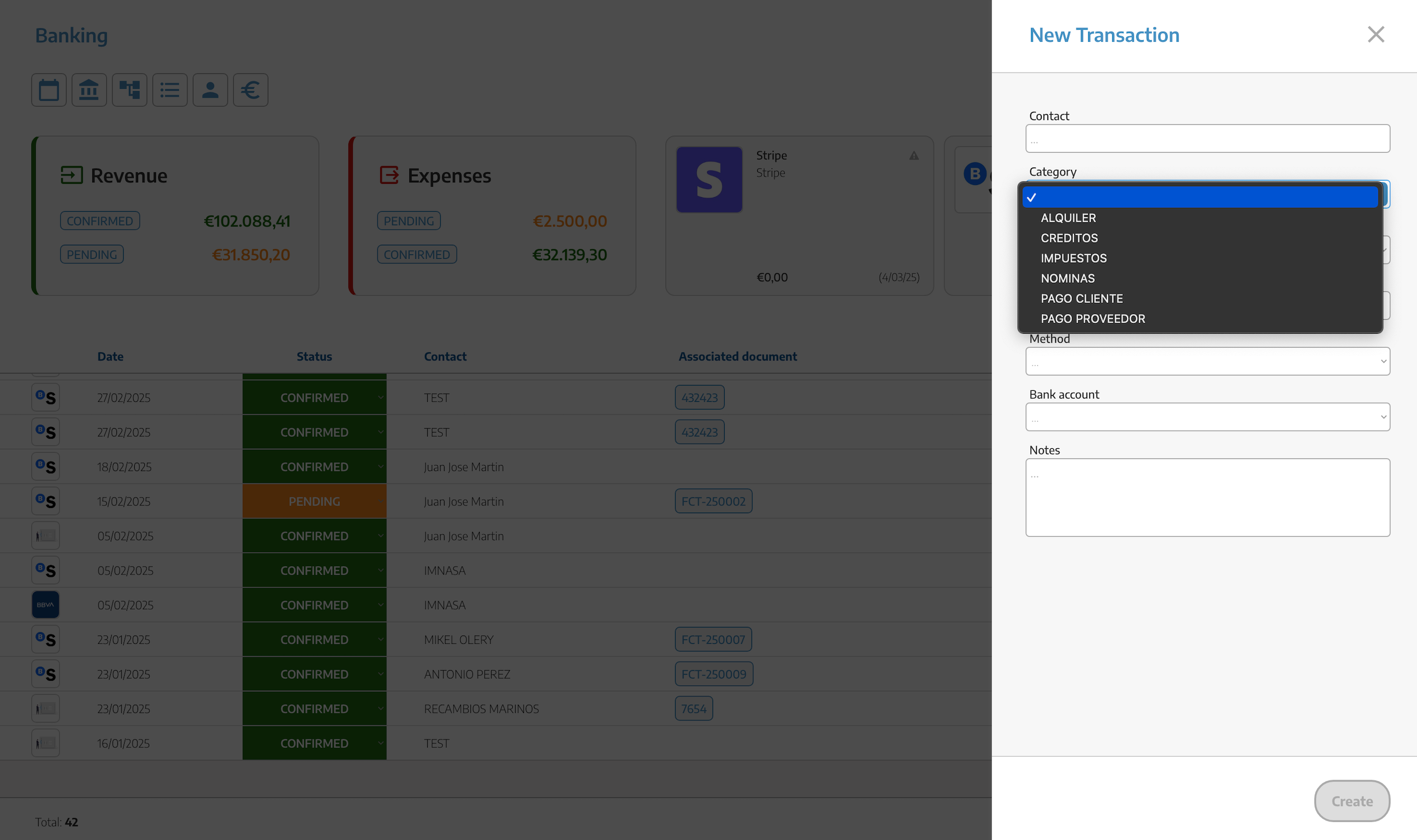Image resolution: width=1417 pixels, height=840 pixels.
Task: Open status dropdown for 18/02/2025 row
Action: click(x=314, y=467)
